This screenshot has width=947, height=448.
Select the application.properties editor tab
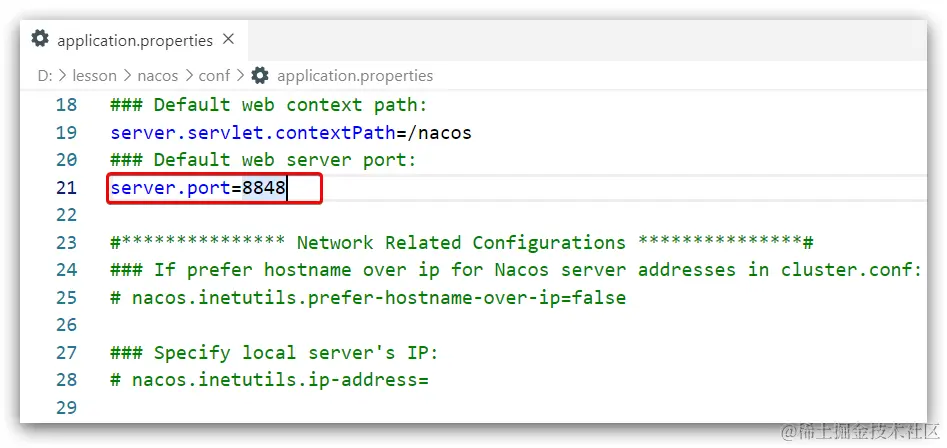pyautogui.click(x=133, y=40)
